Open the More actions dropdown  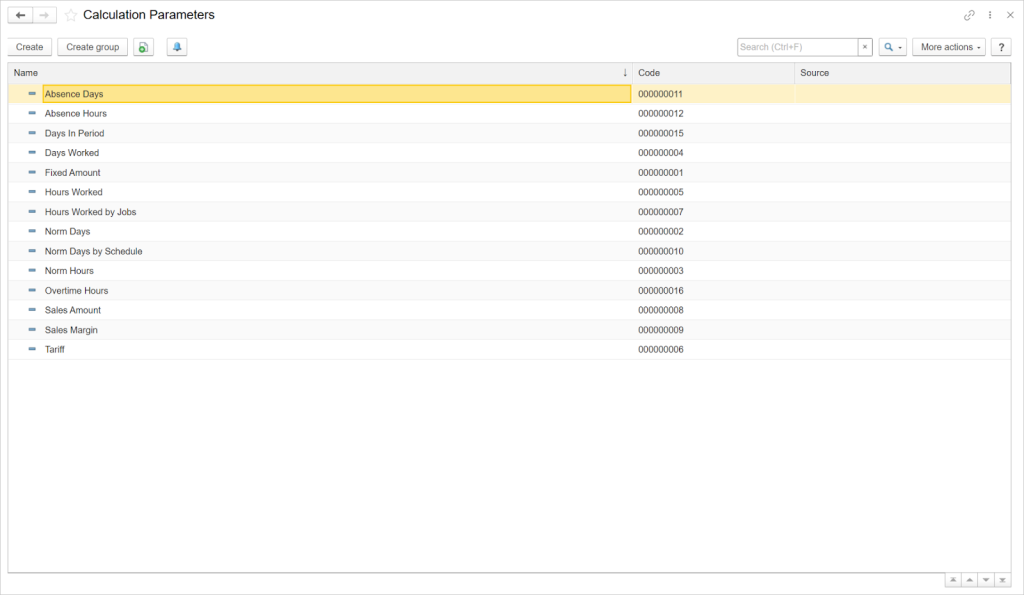tap(947, 47)
